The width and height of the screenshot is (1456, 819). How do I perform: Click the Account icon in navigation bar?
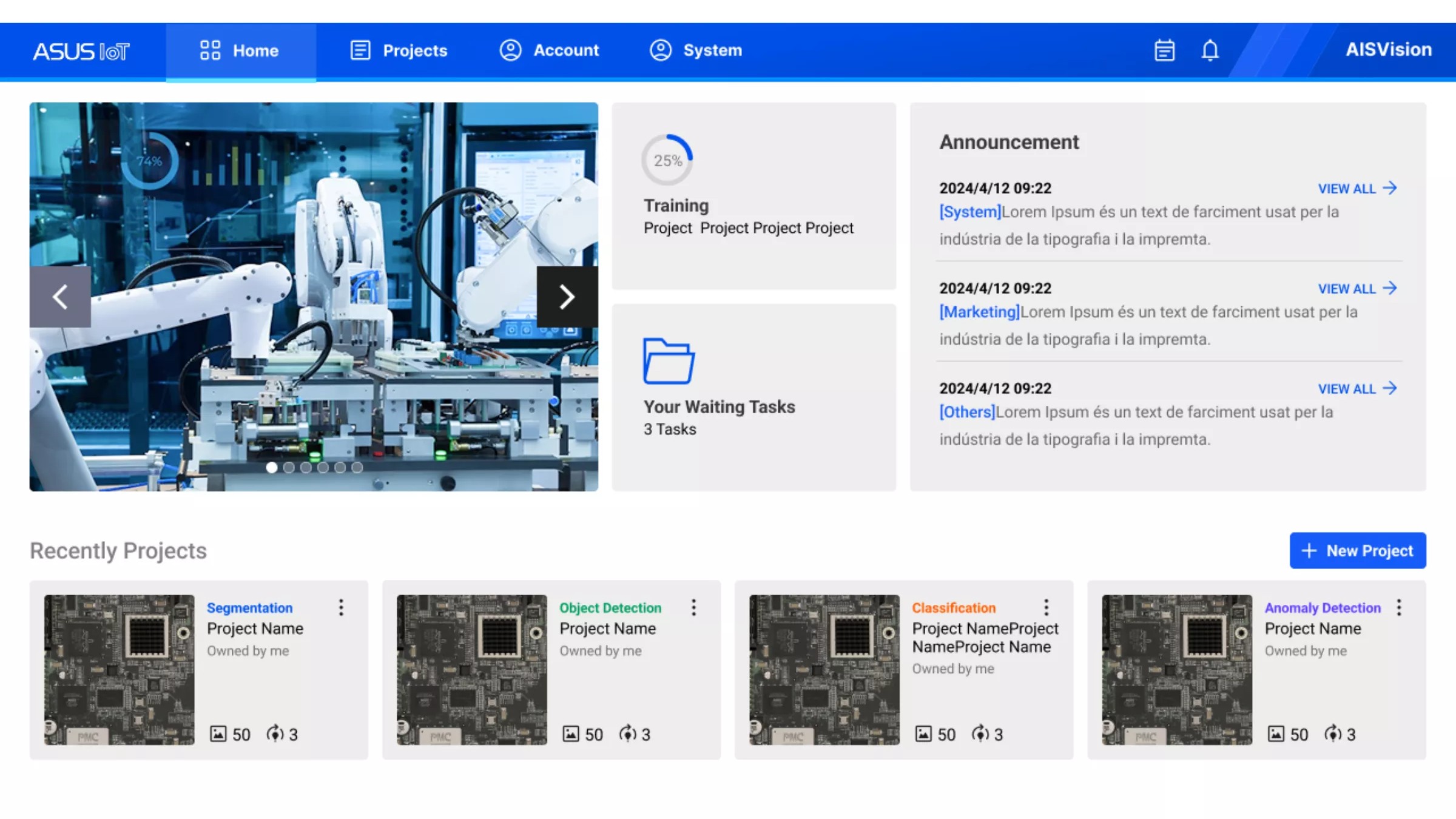[x=510, y=50]
